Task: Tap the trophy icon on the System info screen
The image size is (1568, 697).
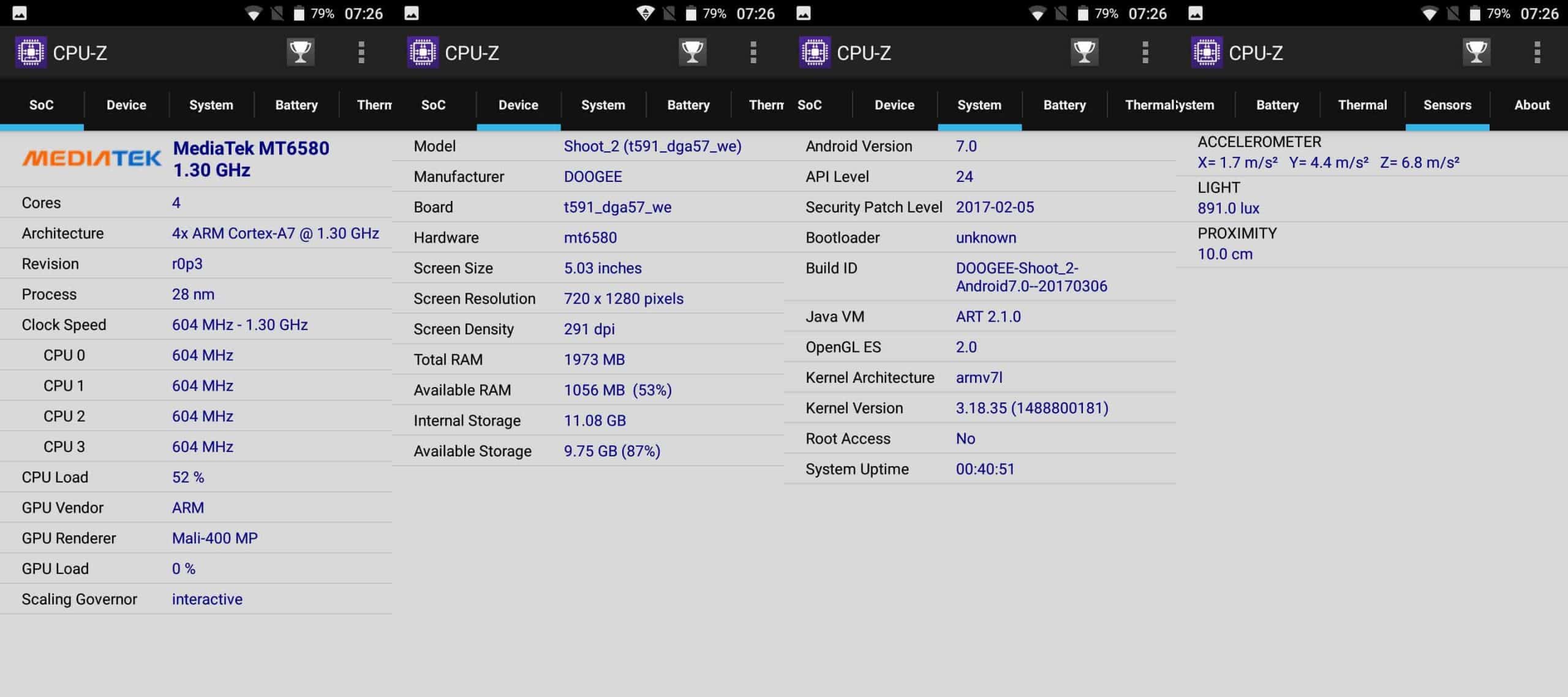Action: click(x=1084, y=52)
